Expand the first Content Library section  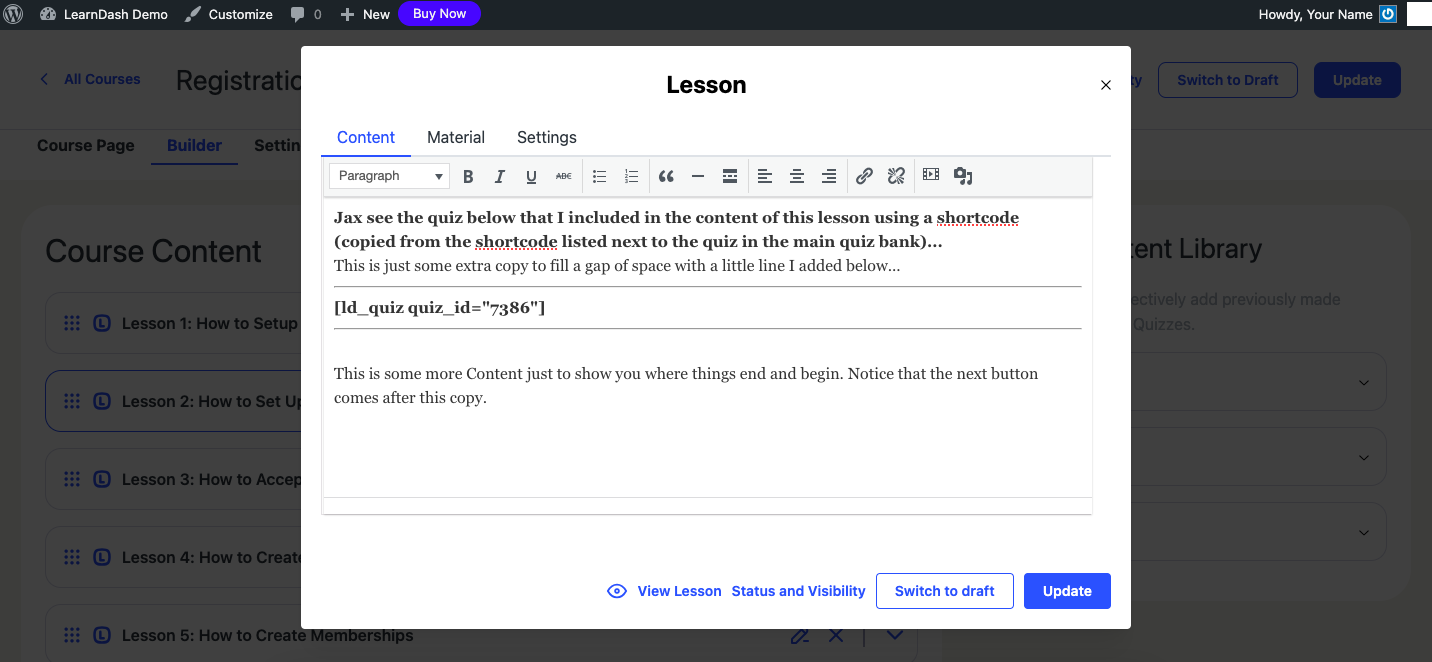(1363, 382)
